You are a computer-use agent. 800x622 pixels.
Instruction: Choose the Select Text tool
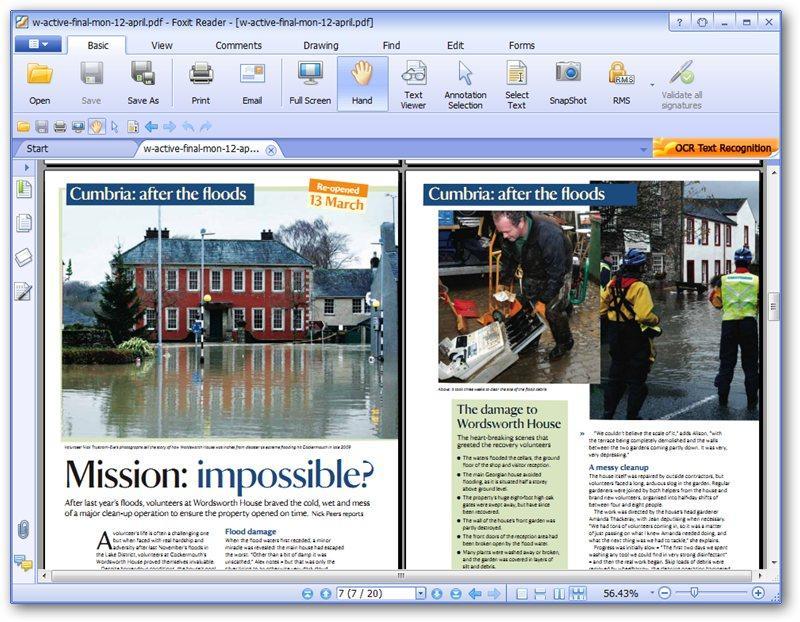pos(516,84)
